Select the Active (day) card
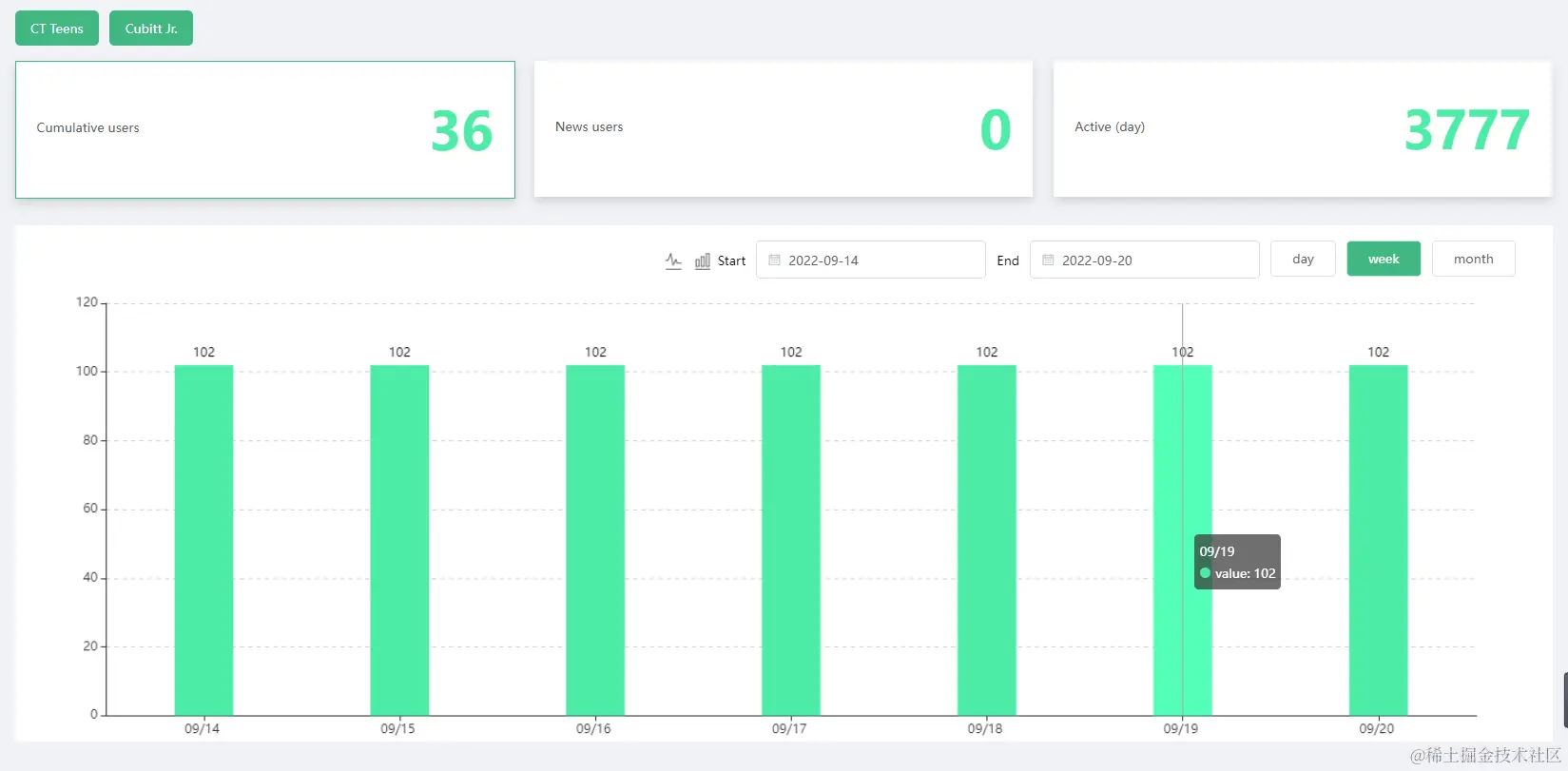The width and height of the screenshot is (1568, 771). 1303,129
